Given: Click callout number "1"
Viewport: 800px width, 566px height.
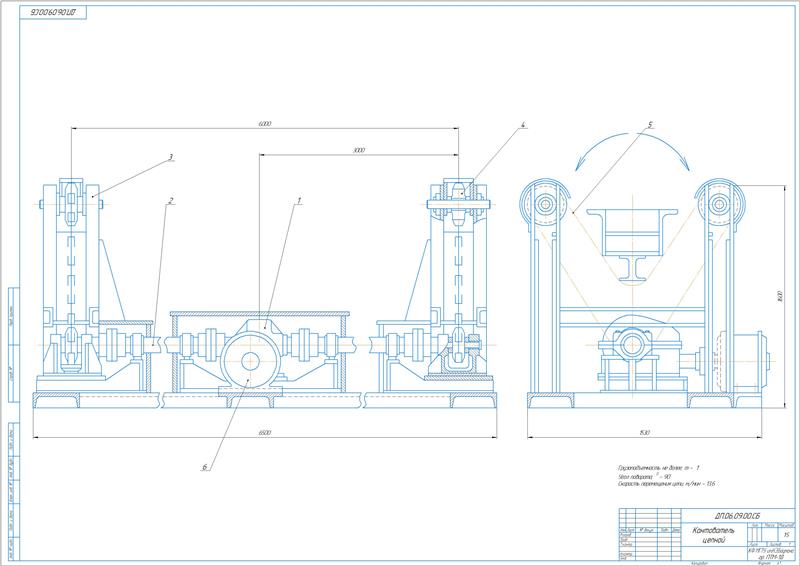Looking at the screenshot, I should (299, 201).
